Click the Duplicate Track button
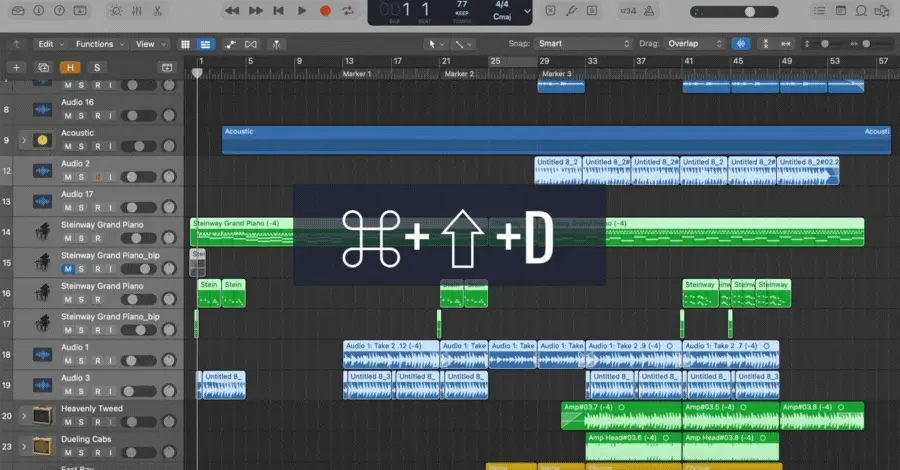900x470 pixels. [x=43, y=68]
